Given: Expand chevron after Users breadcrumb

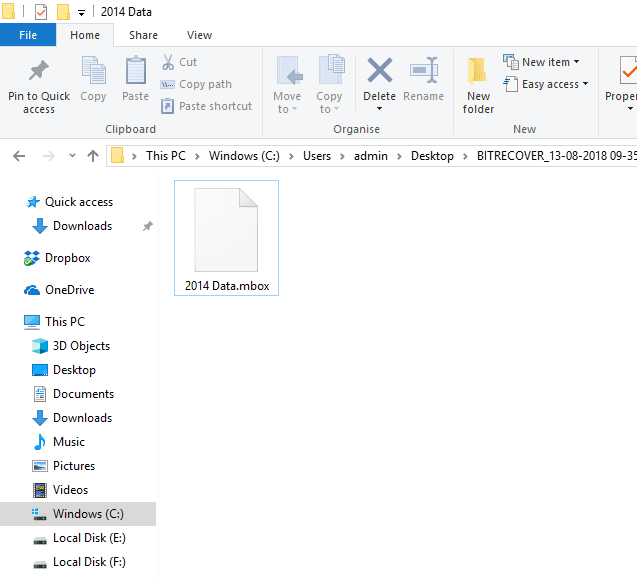Looking at the screenshot, I should pos(342,156).
